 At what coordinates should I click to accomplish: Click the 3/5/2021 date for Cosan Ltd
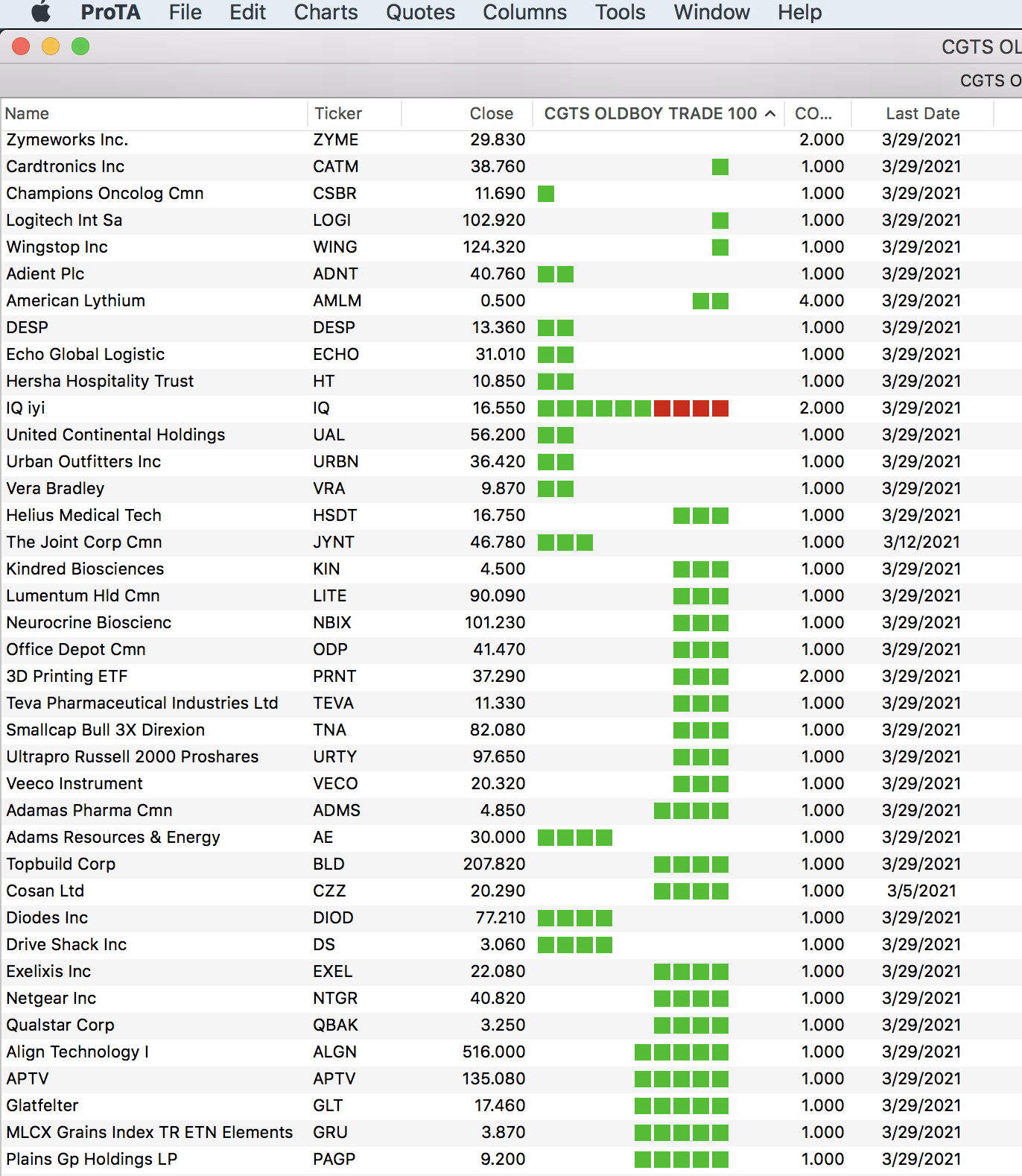tap(921, 891)
